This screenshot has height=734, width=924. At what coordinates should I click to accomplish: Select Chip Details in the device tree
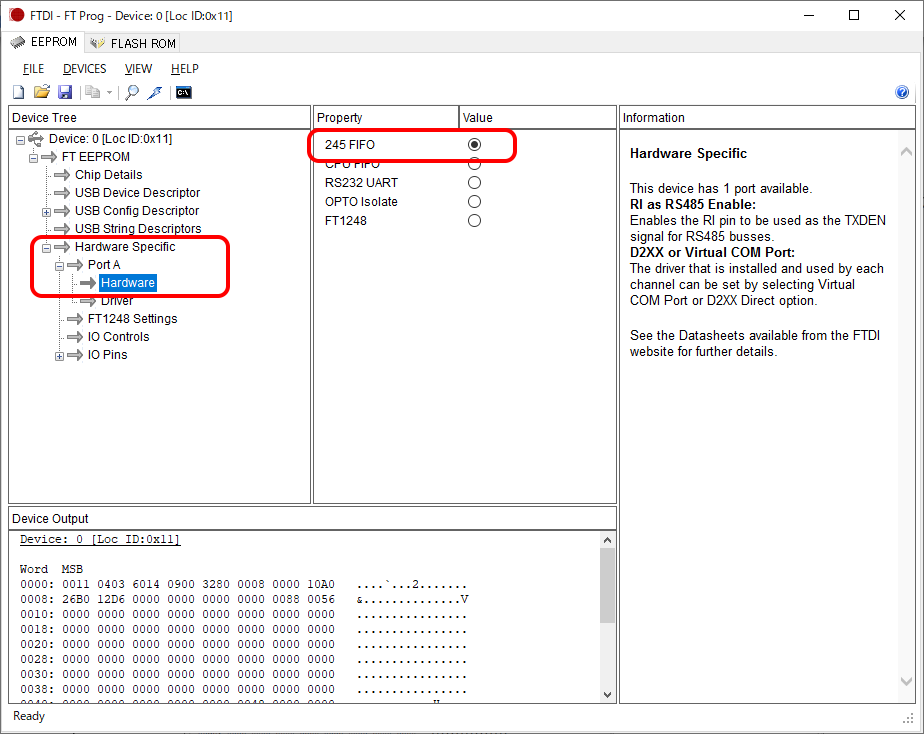[x=108, y=175]
